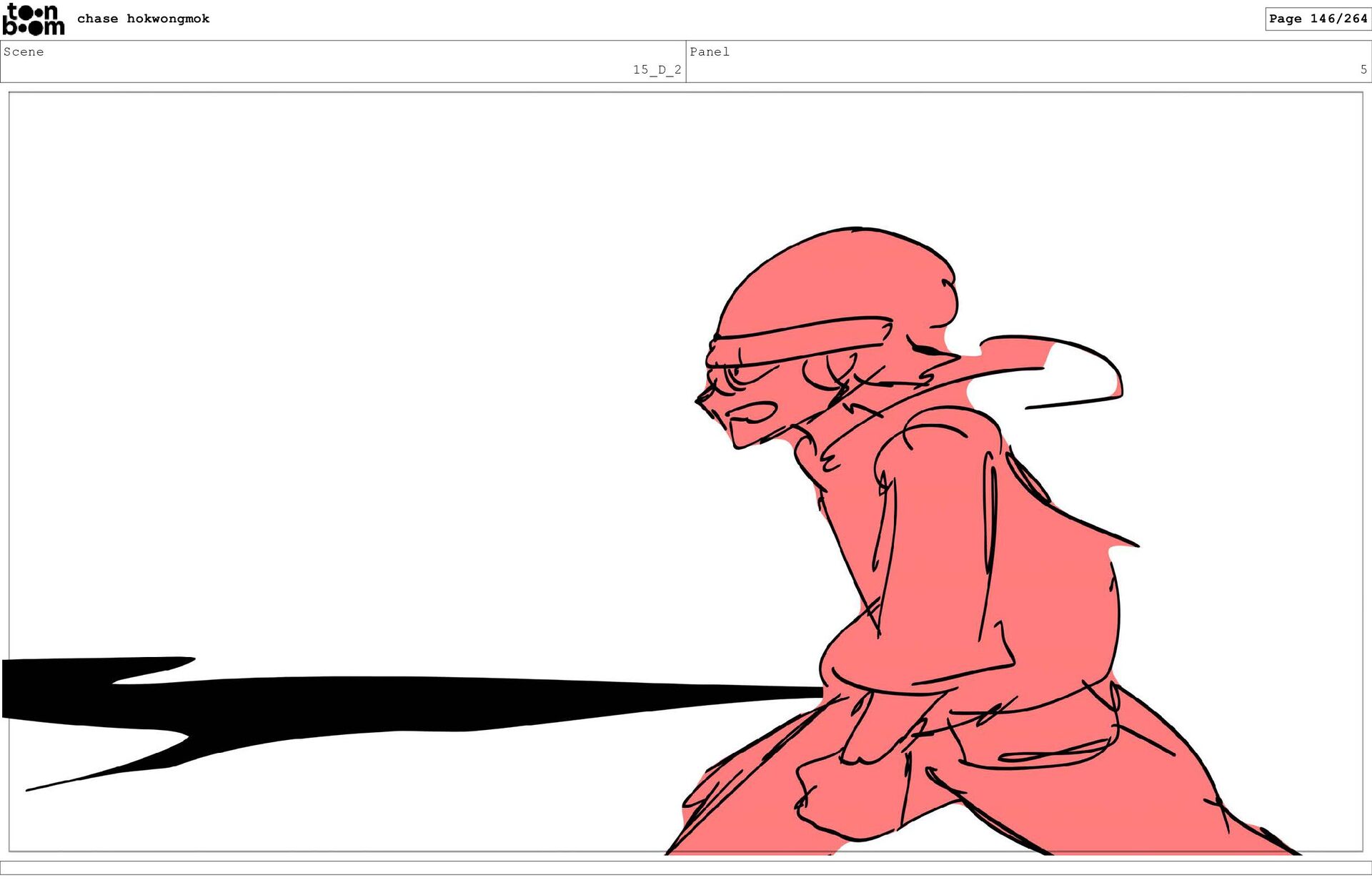Viewport: 1372px width, 888px height.
Task: Click the blank white area of the storyboard panel
Action: point(357,357)
